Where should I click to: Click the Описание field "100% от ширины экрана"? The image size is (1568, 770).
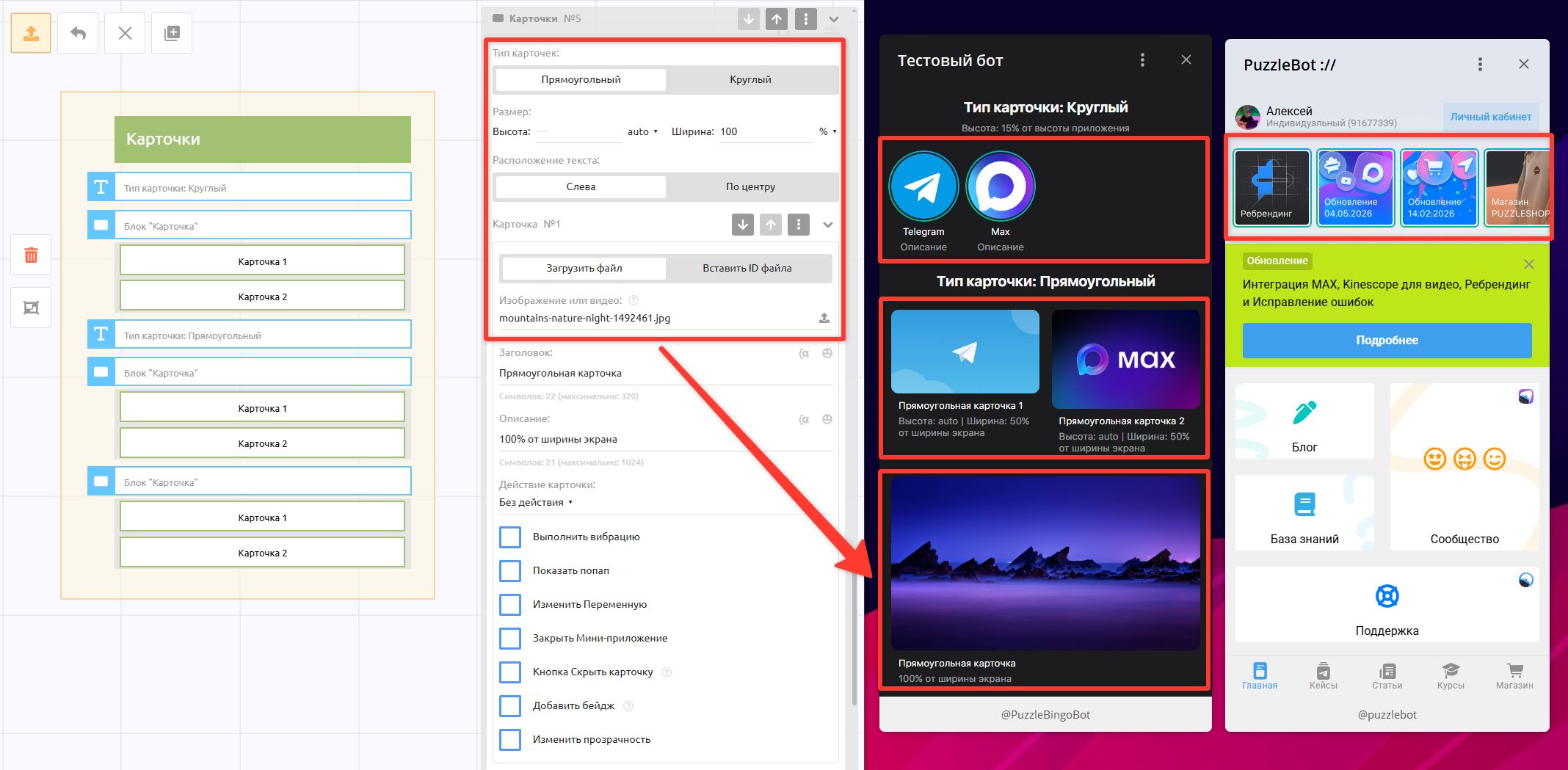tap(666, 439)
